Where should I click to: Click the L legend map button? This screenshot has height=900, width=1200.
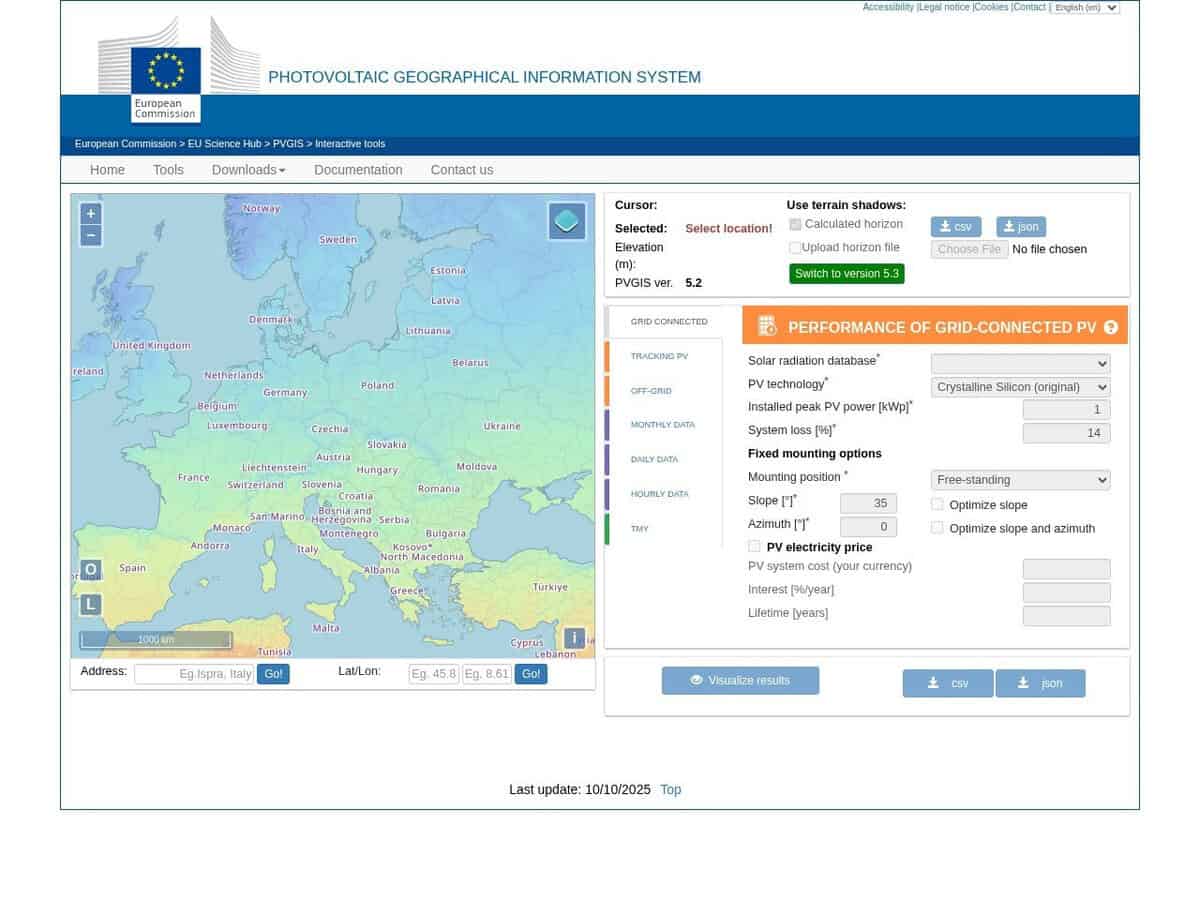[90, 604]
